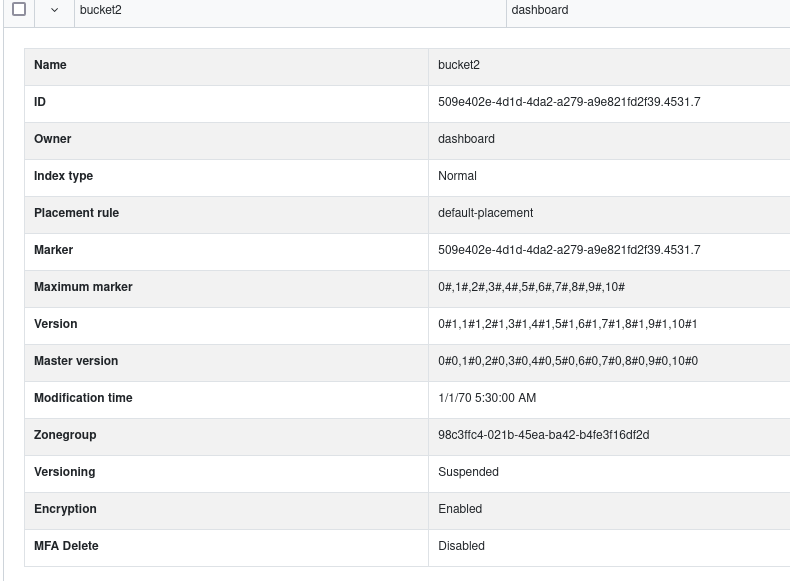This screenshot has width=790, height=581.
Task: Select the Marker row's value text
Action: coord(569,250)
